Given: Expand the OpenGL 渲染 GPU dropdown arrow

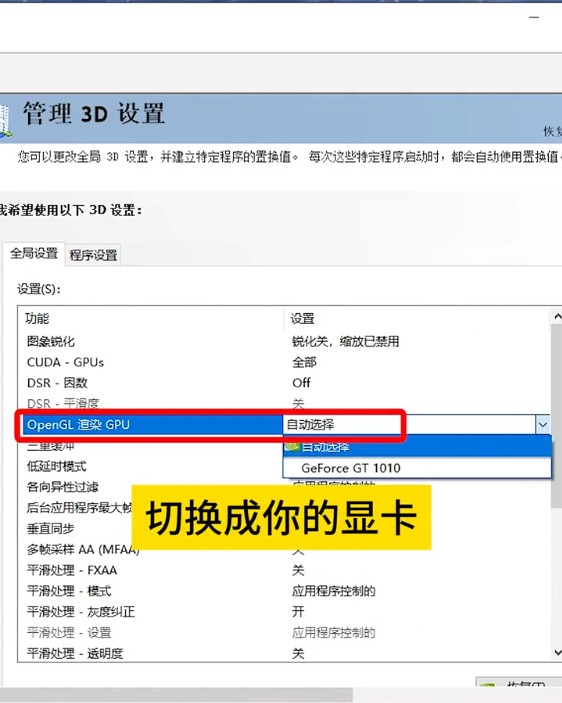Looking at the screenshot, I should 542,425.
